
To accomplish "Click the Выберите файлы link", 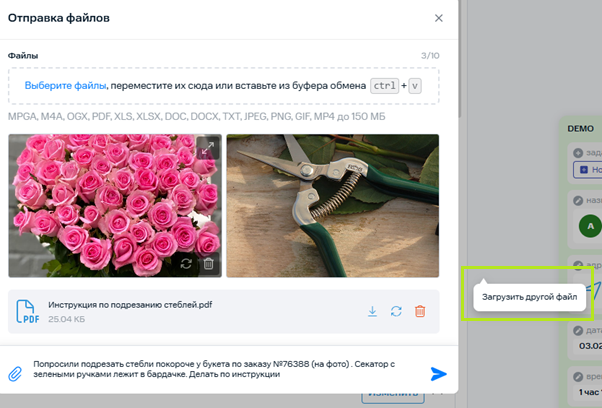I will click(x=66, y=85).
